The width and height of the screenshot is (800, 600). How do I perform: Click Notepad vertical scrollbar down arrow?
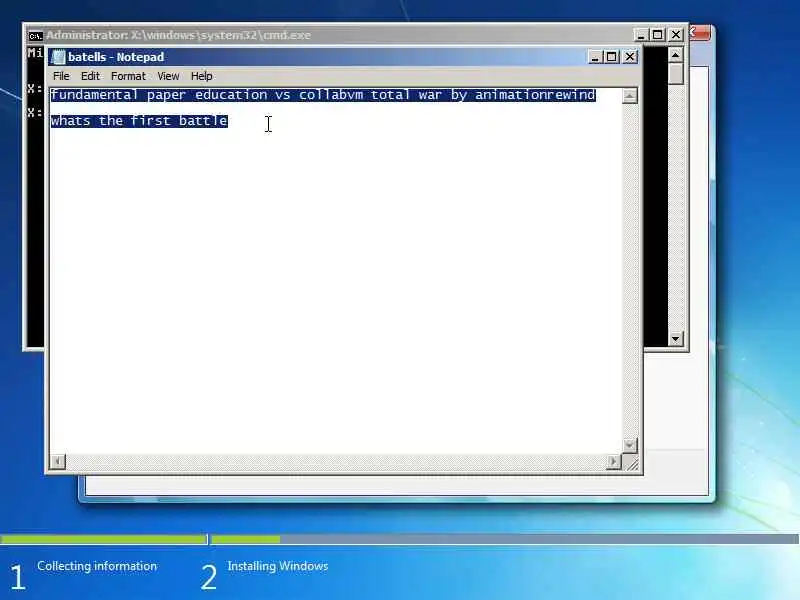click(x=630, y=445)
